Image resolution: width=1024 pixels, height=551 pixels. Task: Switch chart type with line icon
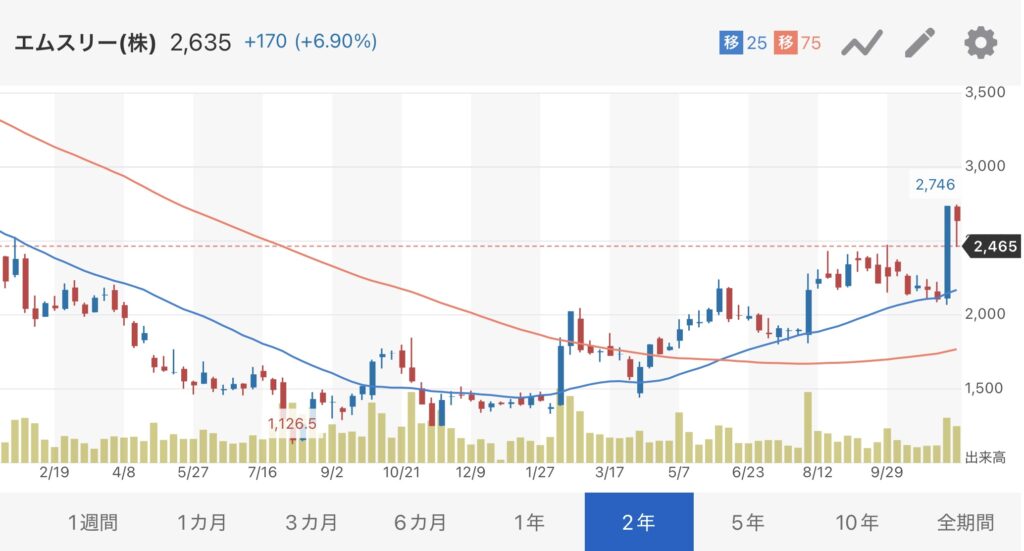860,43
